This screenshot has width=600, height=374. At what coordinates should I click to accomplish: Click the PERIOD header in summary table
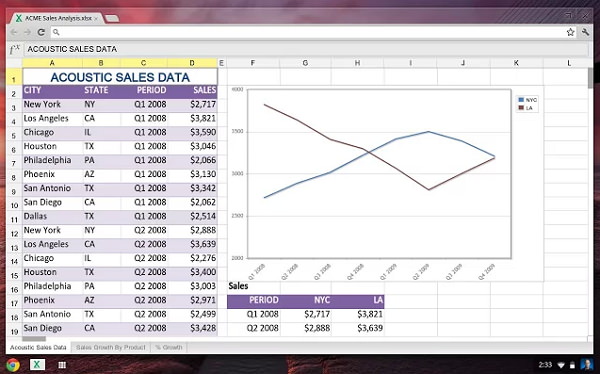[254, 301]
